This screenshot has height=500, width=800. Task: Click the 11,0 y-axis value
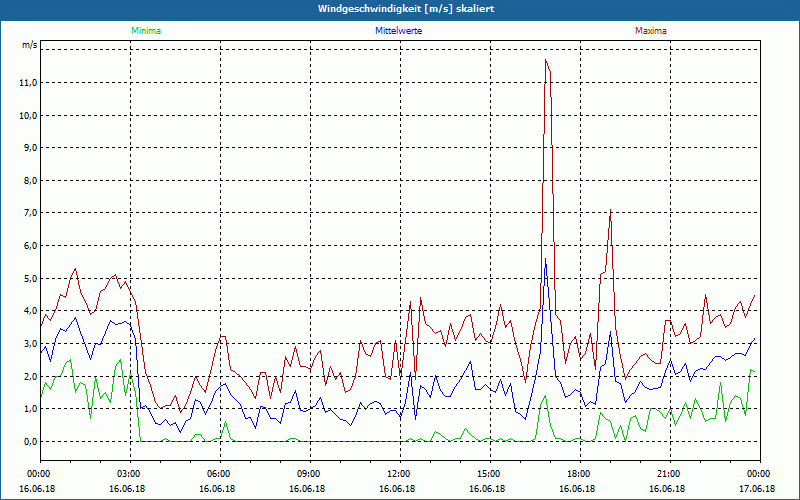28,83
